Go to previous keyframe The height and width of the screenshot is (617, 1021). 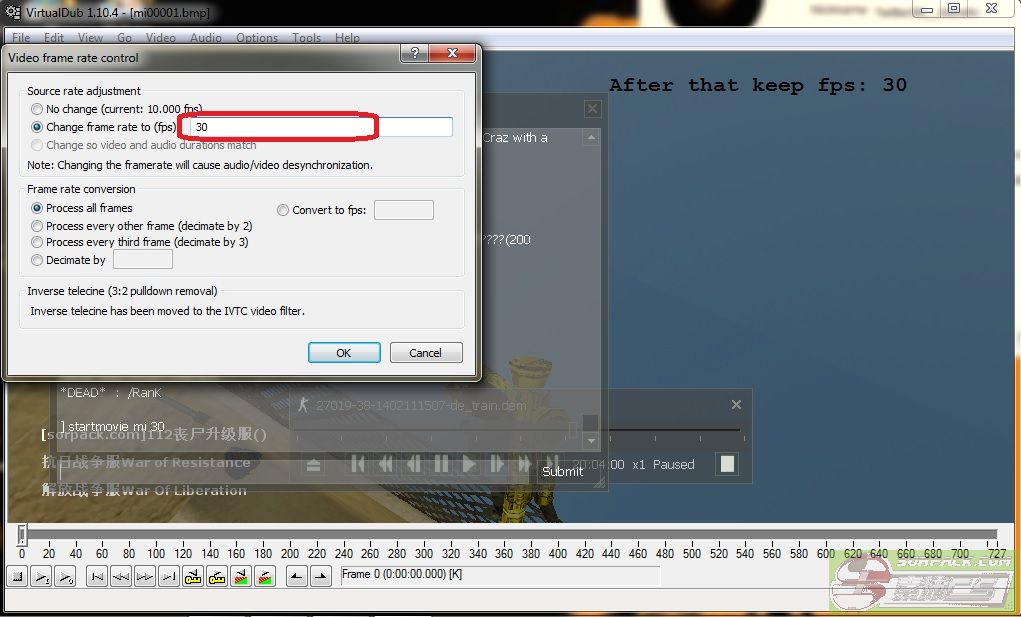193,576
